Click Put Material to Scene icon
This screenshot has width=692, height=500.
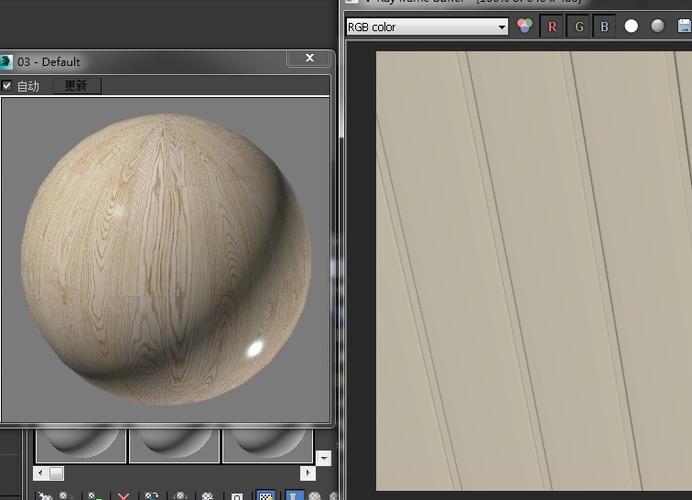pos(65,496)
